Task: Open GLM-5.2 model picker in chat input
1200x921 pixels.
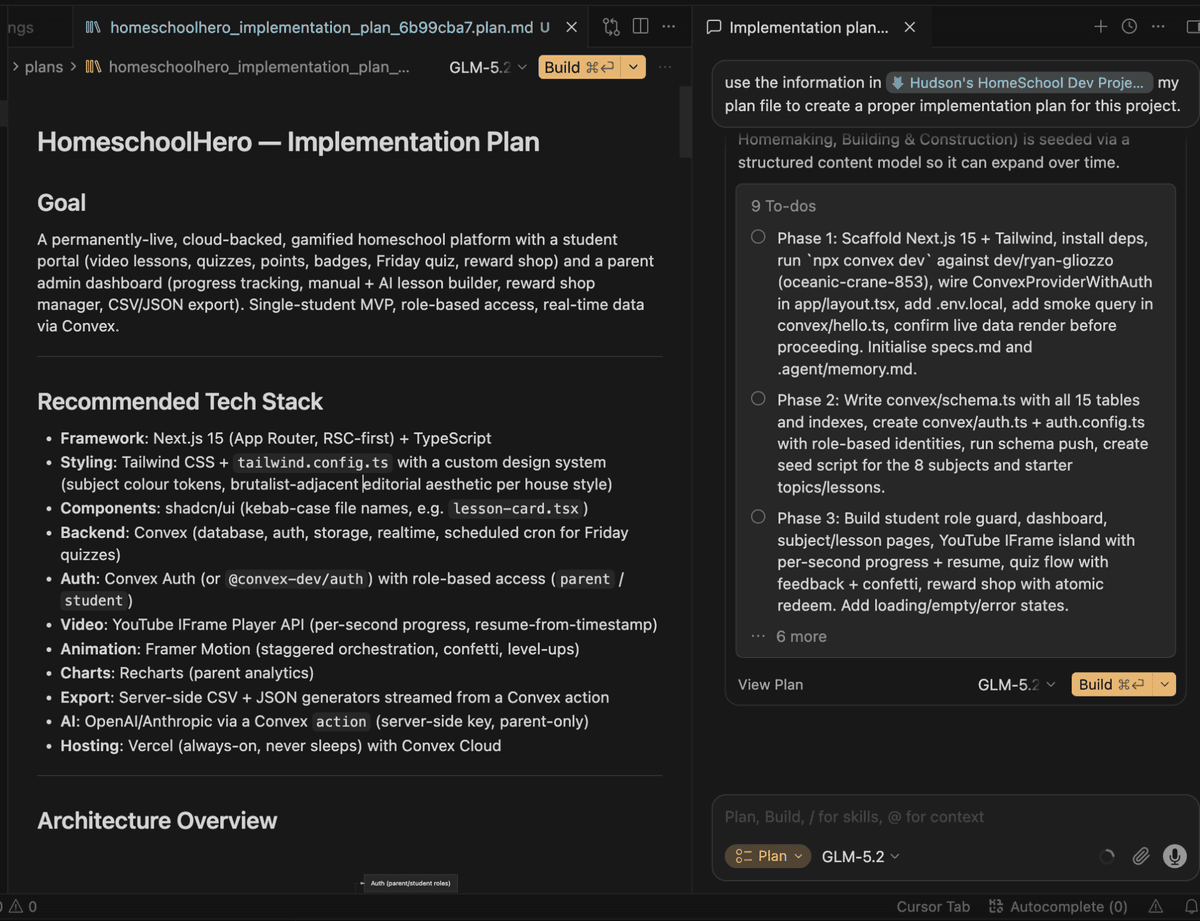Action: [x=860, y=856]
